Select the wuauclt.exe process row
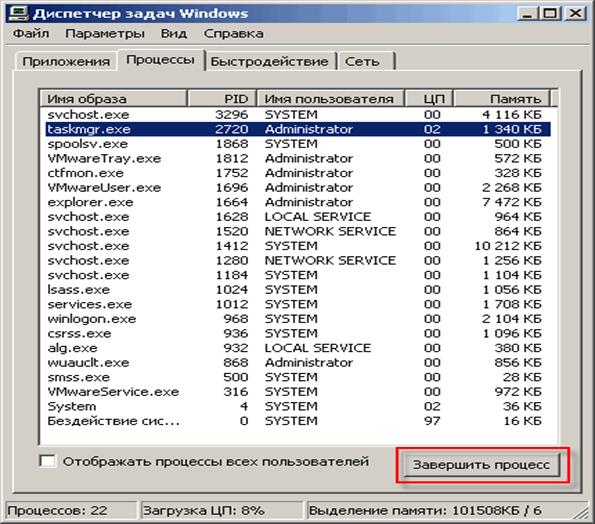 (x=298, y=363)
